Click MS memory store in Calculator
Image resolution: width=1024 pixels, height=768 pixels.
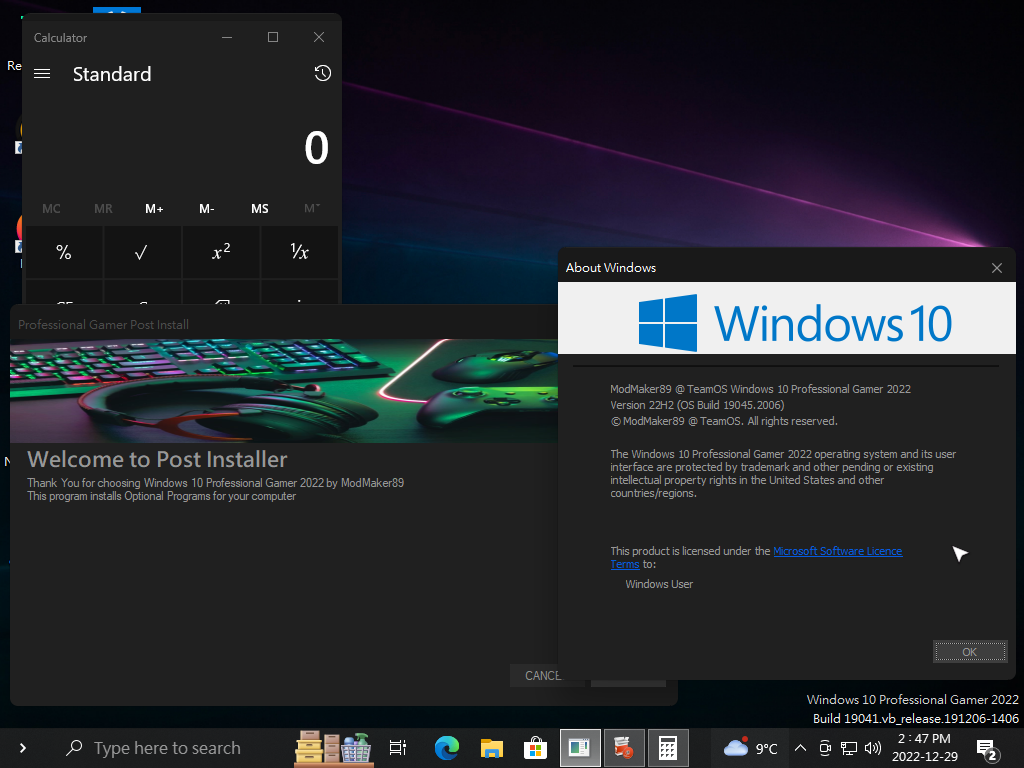(259, 209)
